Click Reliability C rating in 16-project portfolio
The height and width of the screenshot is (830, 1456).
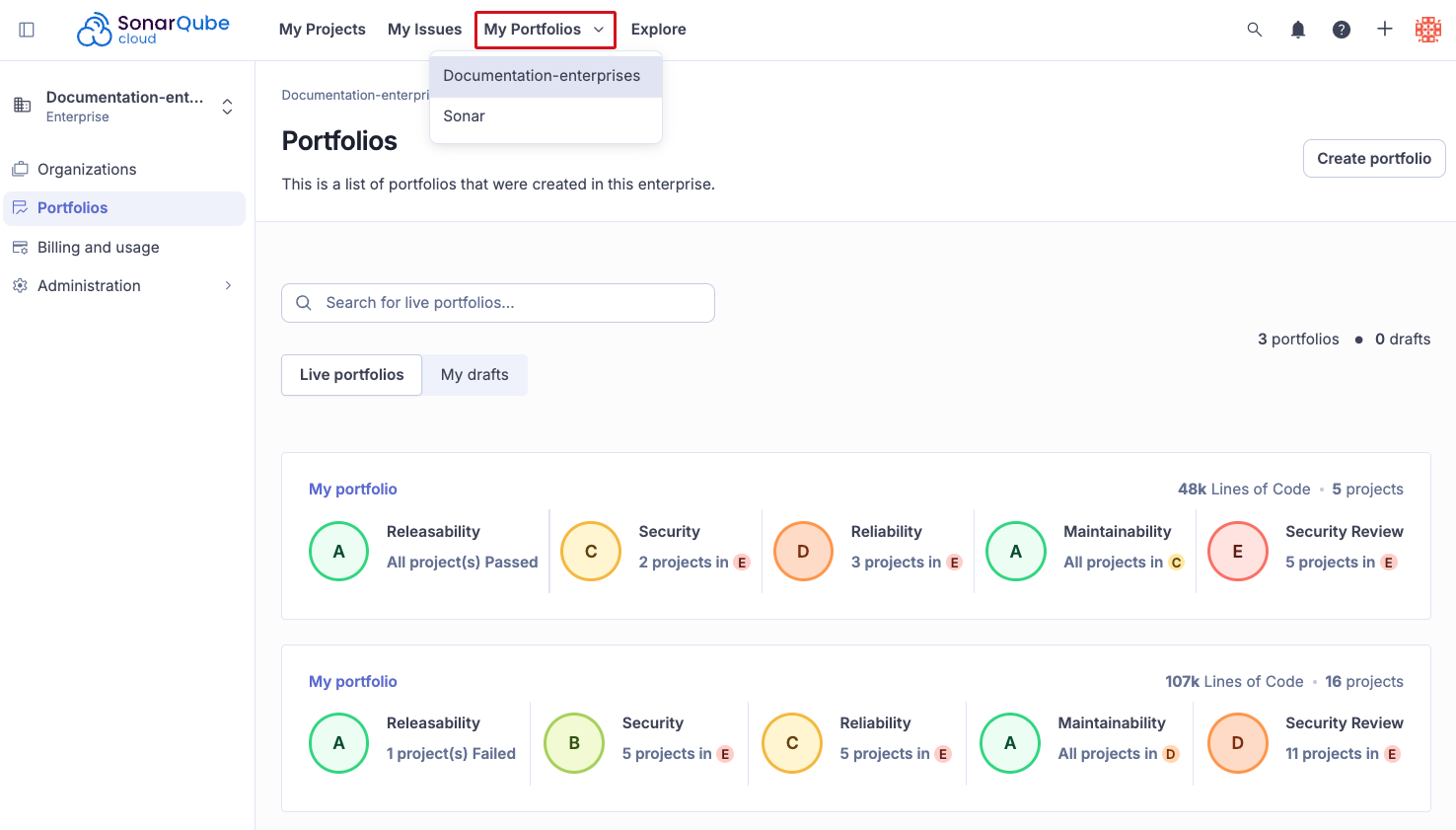792,742
